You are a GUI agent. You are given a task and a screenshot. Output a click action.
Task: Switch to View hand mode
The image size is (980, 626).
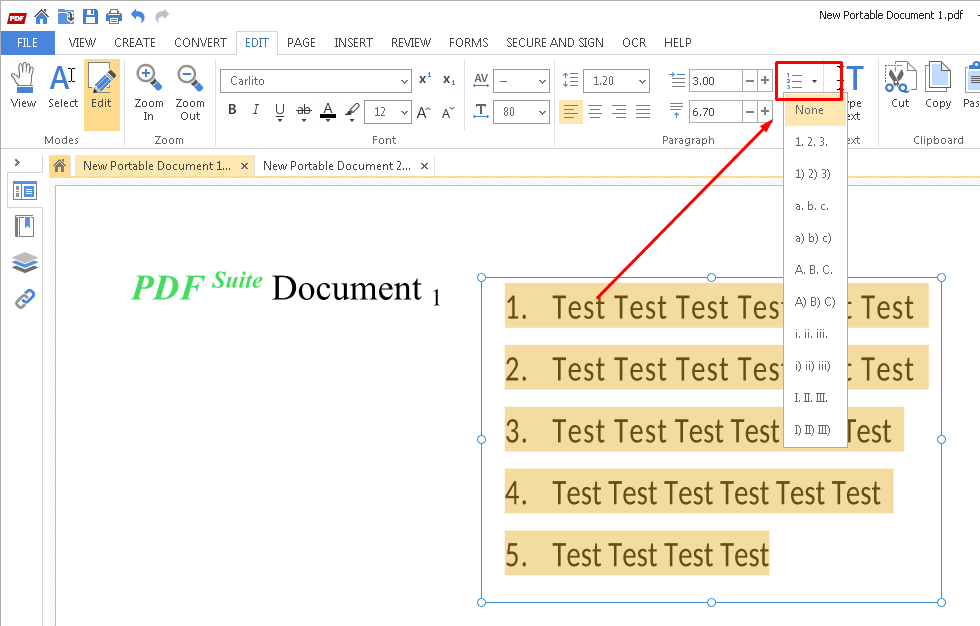click(x=23, y=87)
